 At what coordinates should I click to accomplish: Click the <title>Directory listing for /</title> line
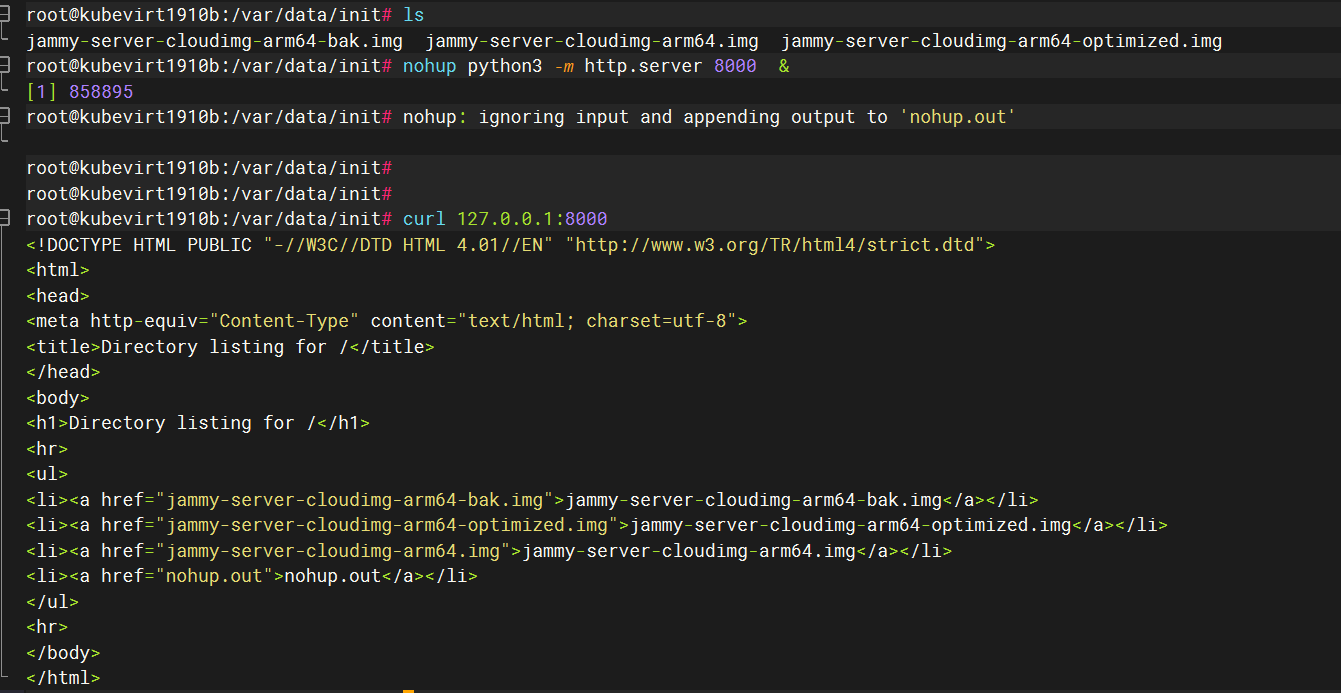click(x=230, y=346)
